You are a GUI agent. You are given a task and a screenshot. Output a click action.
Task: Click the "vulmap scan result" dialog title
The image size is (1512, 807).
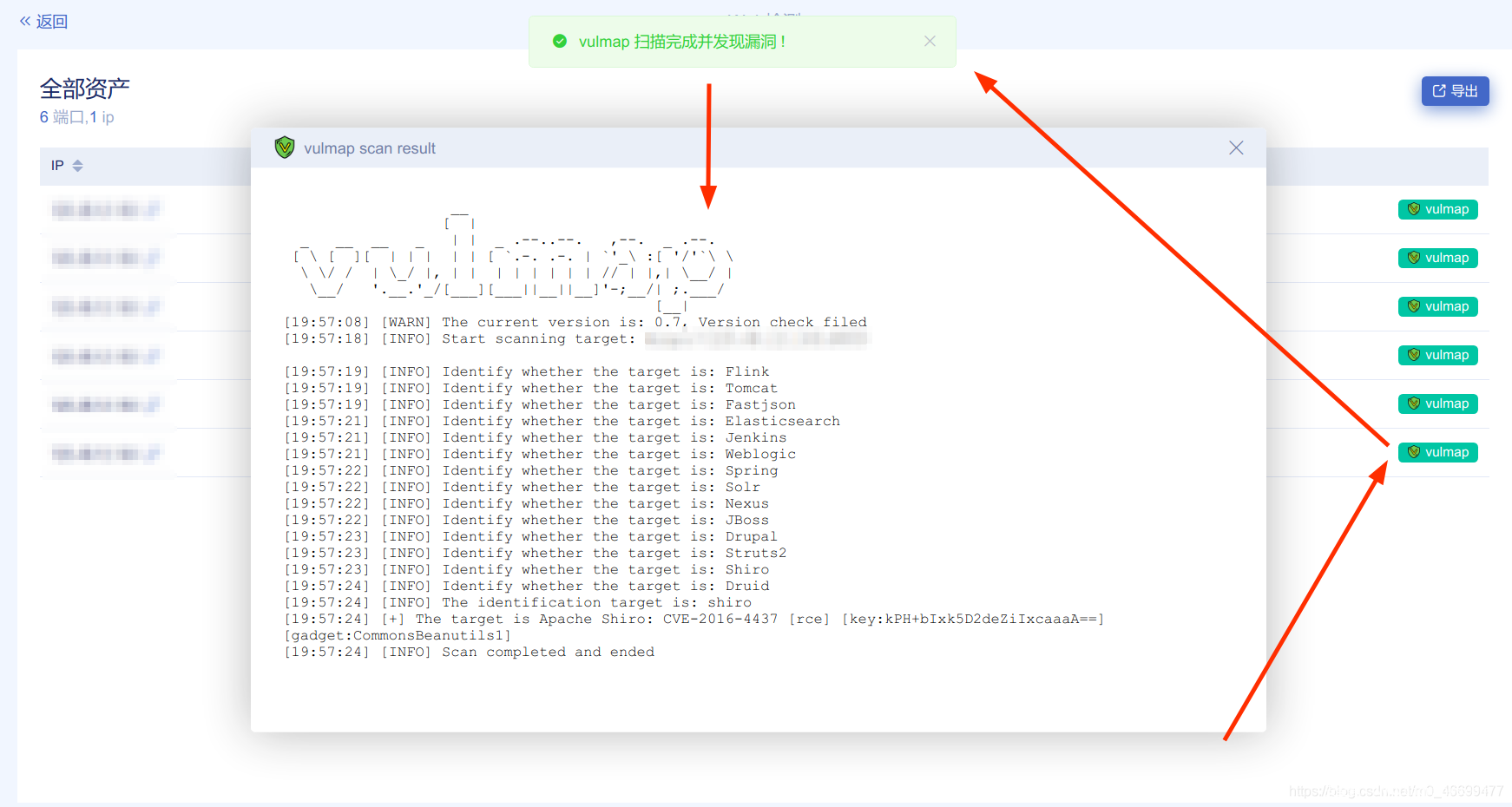pyautogui.click(x=370, y=148)
